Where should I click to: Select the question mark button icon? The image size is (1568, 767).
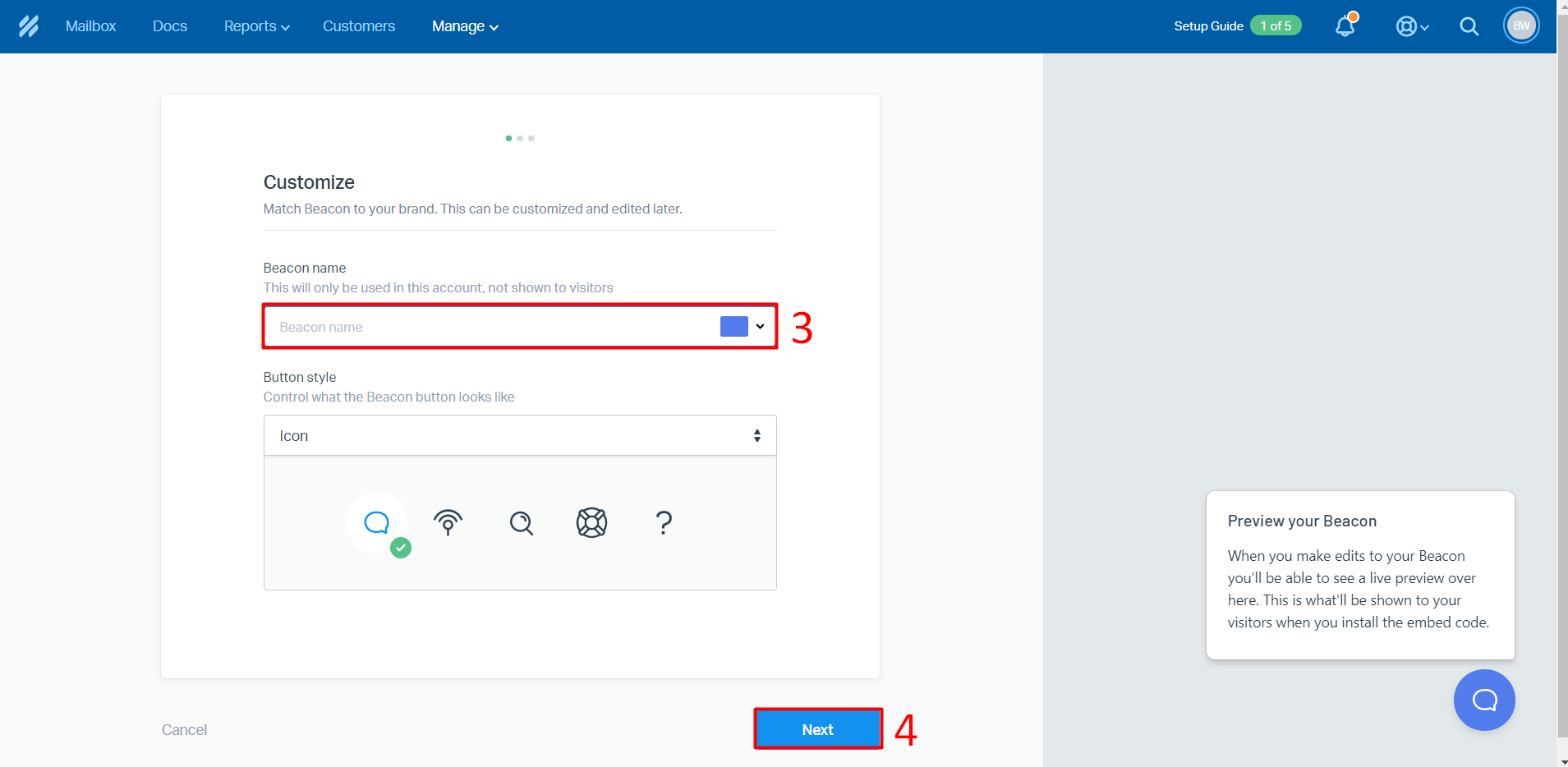(x=664, y=522)
